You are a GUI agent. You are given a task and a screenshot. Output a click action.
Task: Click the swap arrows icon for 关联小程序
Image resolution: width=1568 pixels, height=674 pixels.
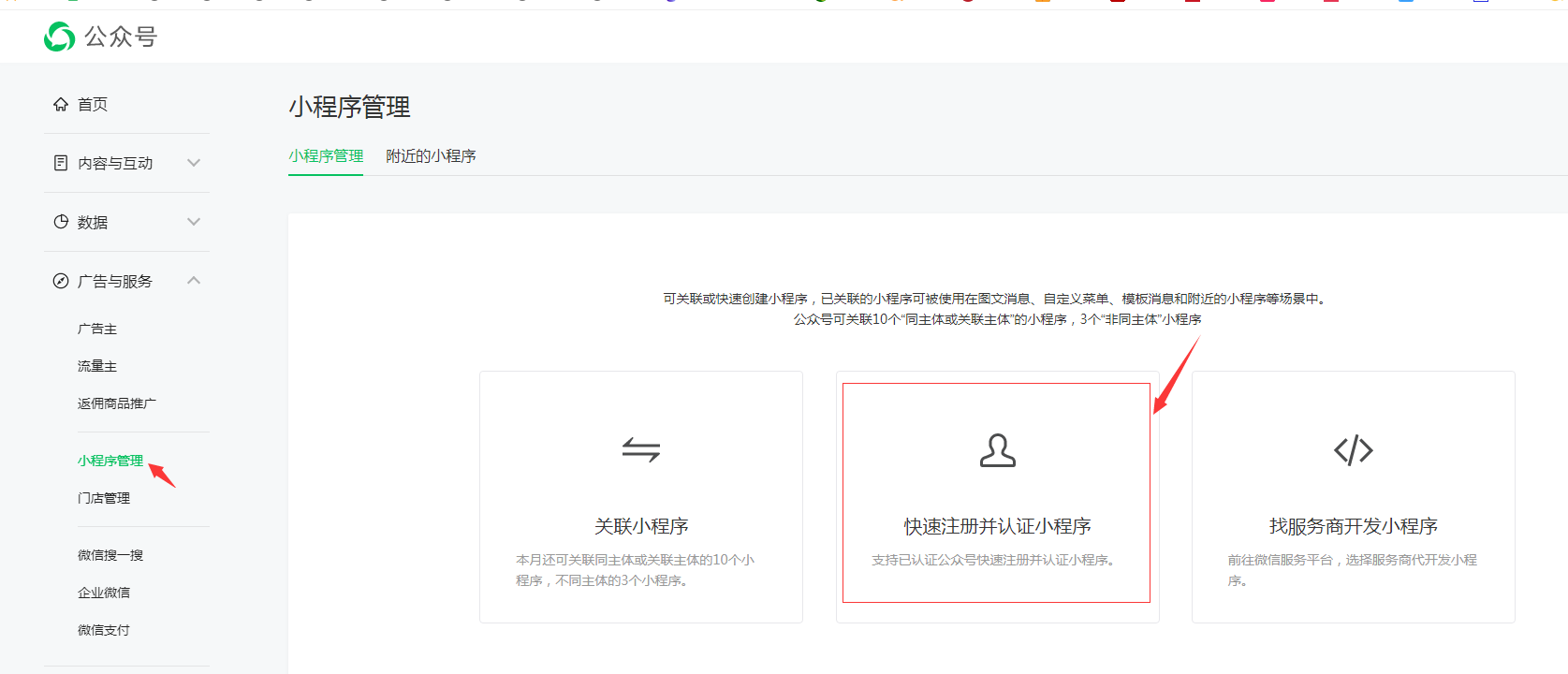coord(641,450)
